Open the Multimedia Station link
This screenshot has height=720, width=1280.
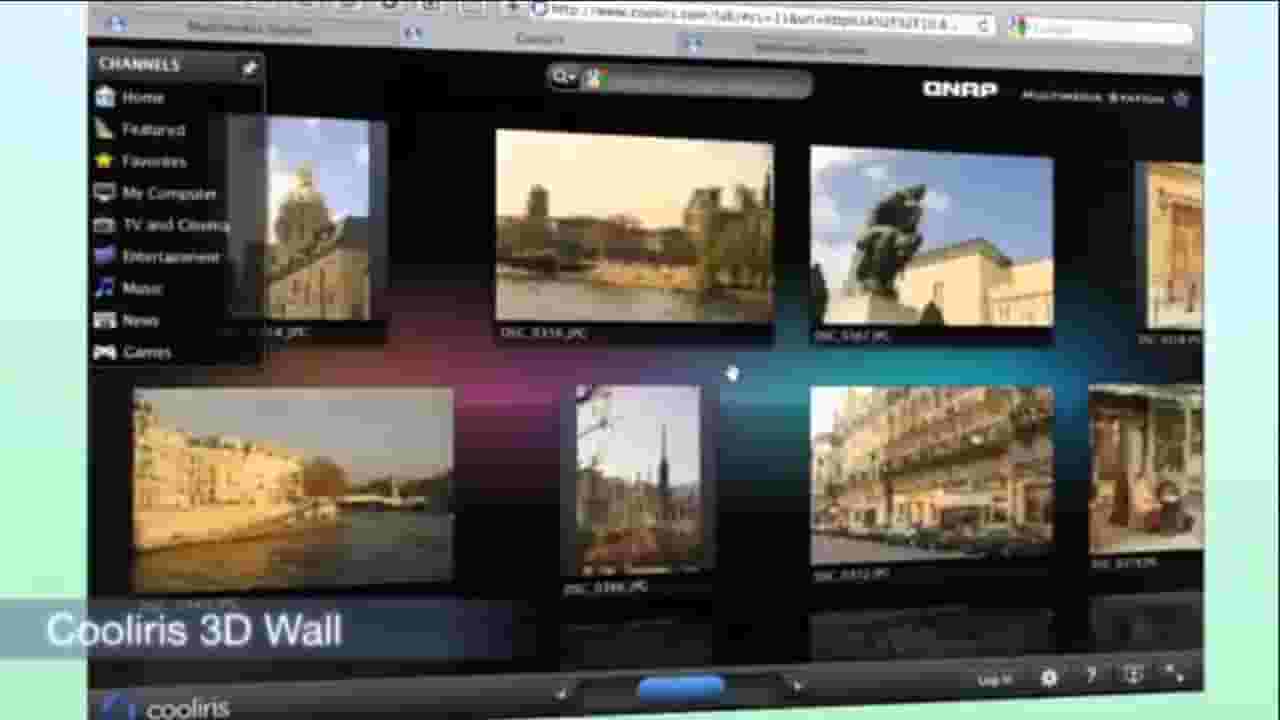pyautogui.click(x=1093, y=97)
